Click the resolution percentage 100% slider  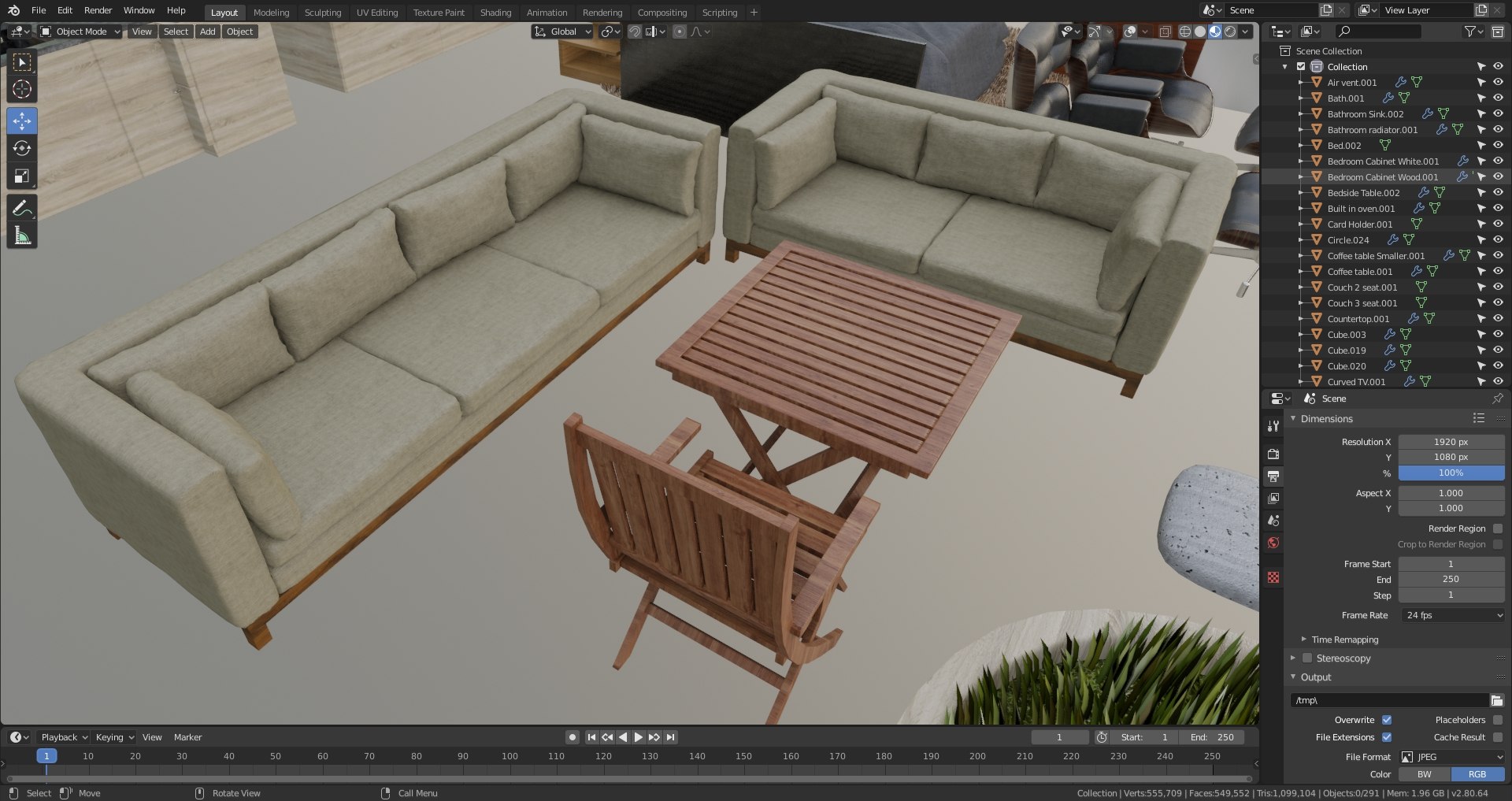pos(1451,473)
